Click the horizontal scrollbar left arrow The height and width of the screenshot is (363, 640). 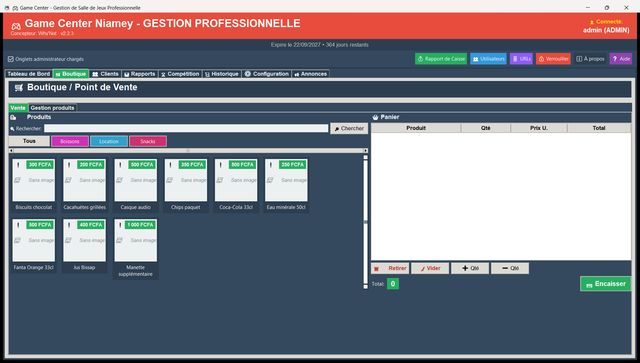click(x=11, y=151)
